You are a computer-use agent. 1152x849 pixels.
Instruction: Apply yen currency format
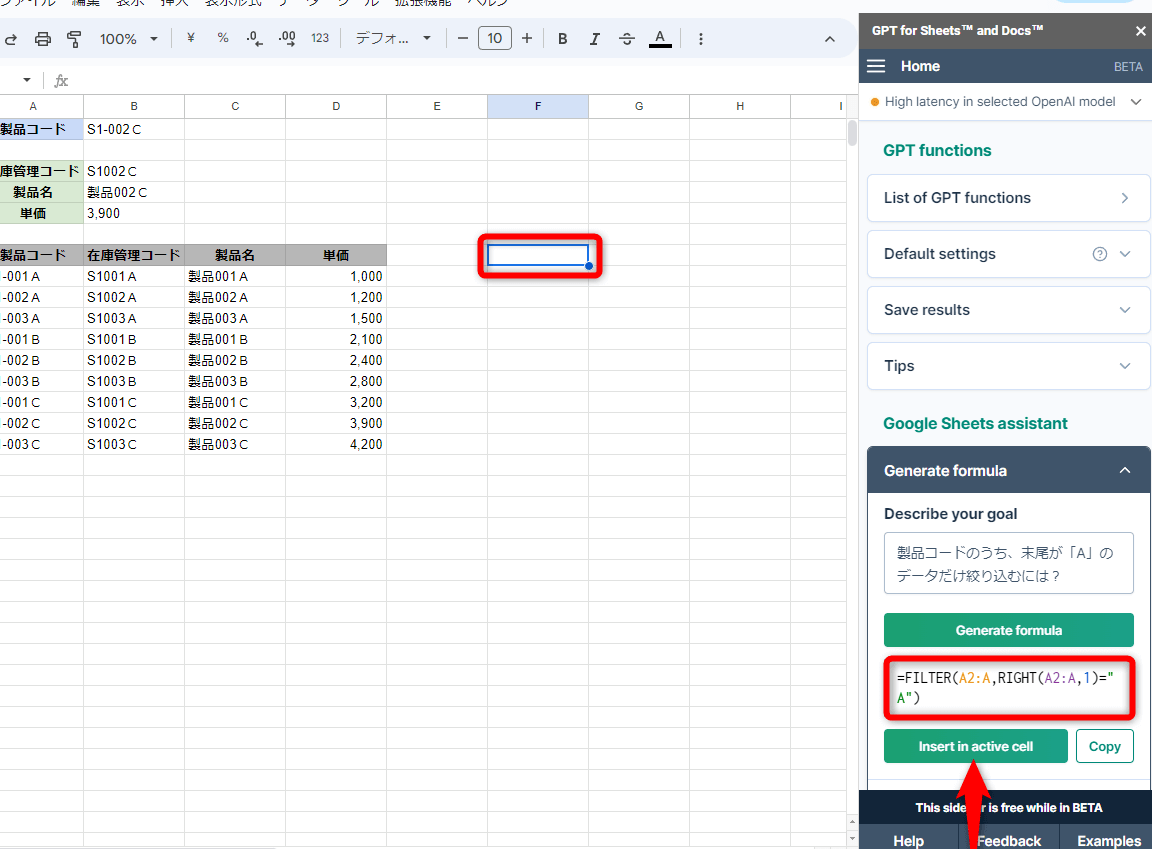click(x=191, y=38)
